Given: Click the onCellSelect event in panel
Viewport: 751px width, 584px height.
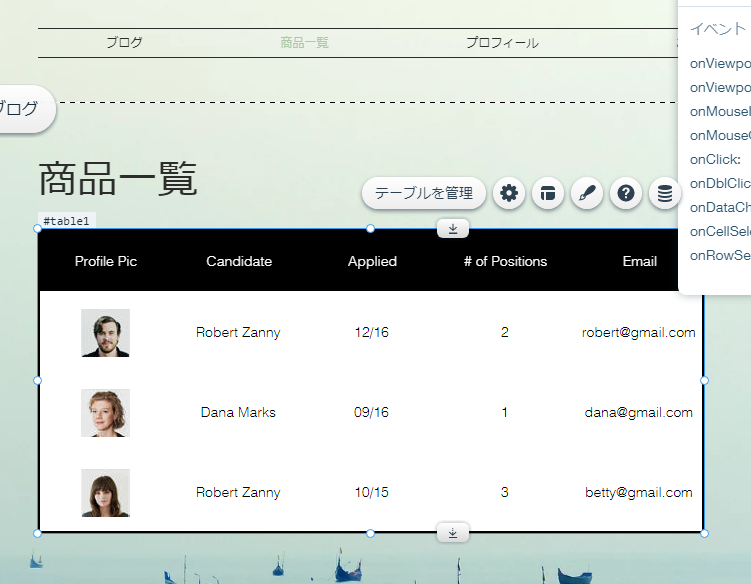Looking at the screenshot, I should coord(720,231).
